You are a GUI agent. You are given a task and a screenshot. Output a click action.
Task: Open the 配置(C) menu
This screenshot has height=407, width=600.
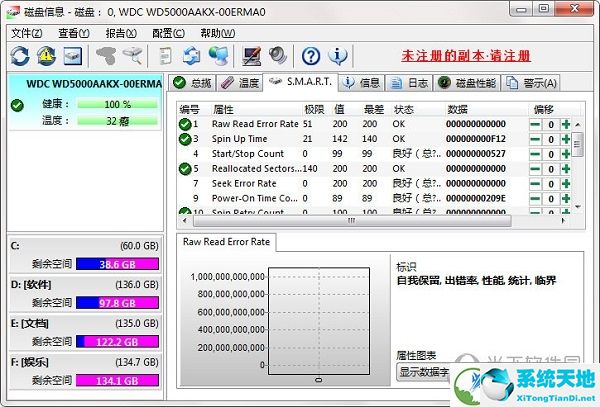[x=168, y=33]
